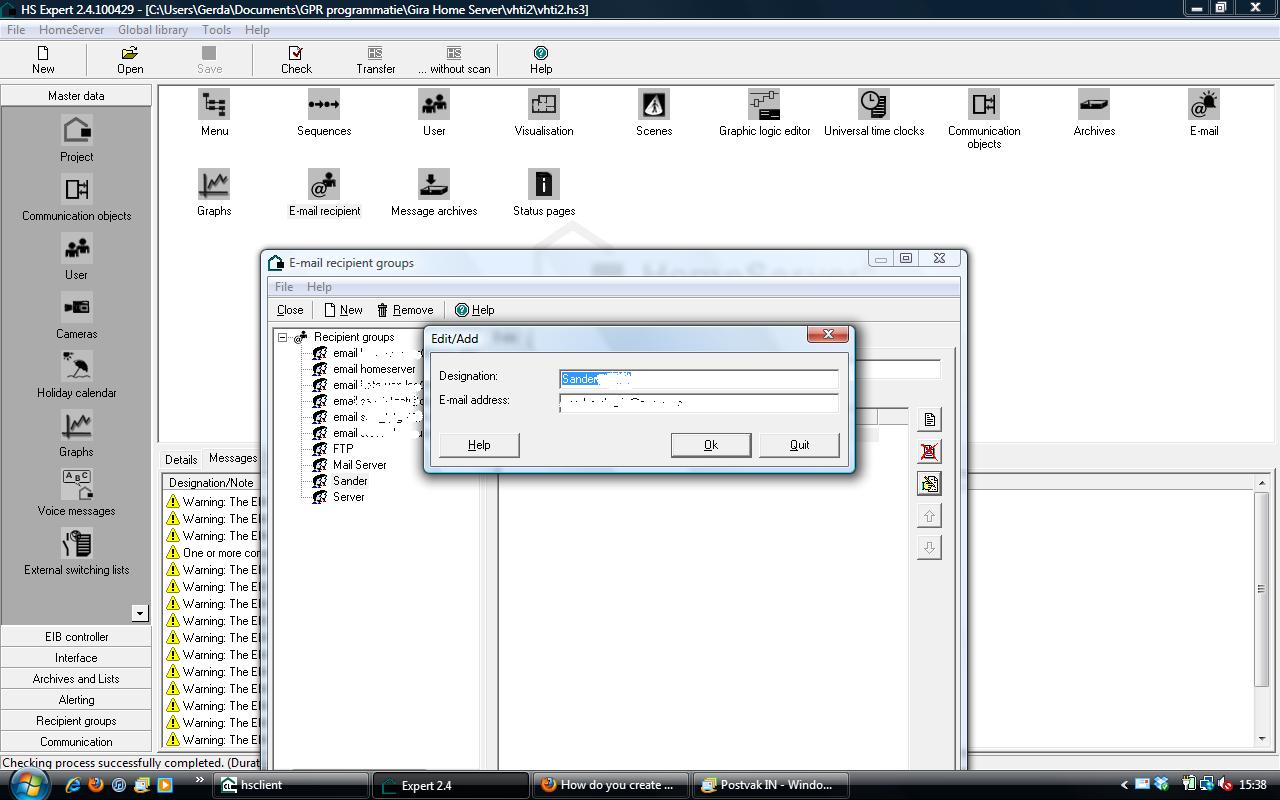
Task: Open the Universal time clocks icon
Action: tap(873, 106)
